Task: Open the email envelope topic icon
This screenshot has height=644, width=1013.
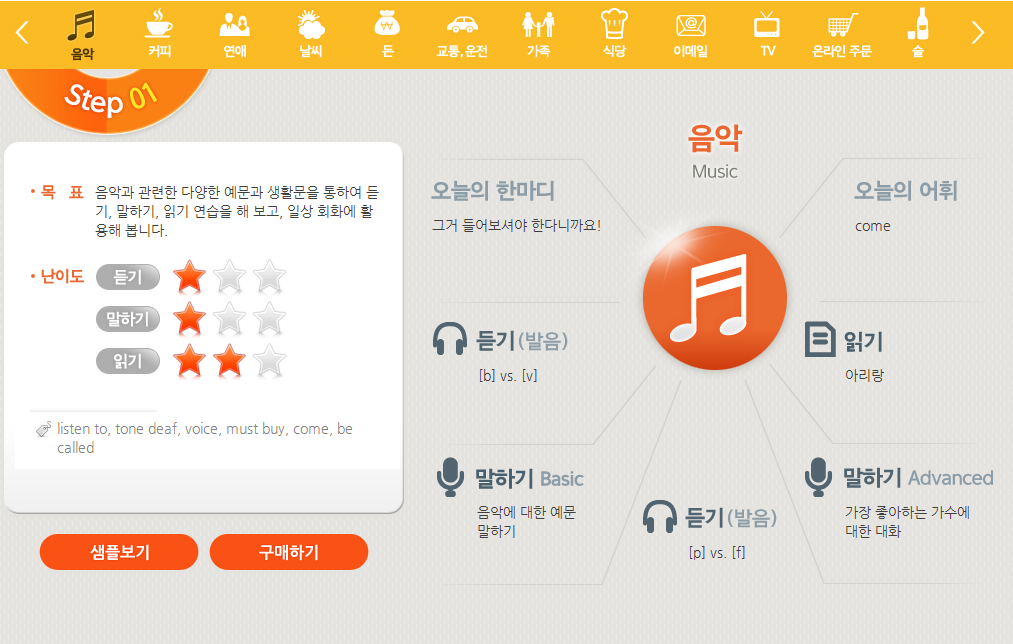Action: pos(690,25)
